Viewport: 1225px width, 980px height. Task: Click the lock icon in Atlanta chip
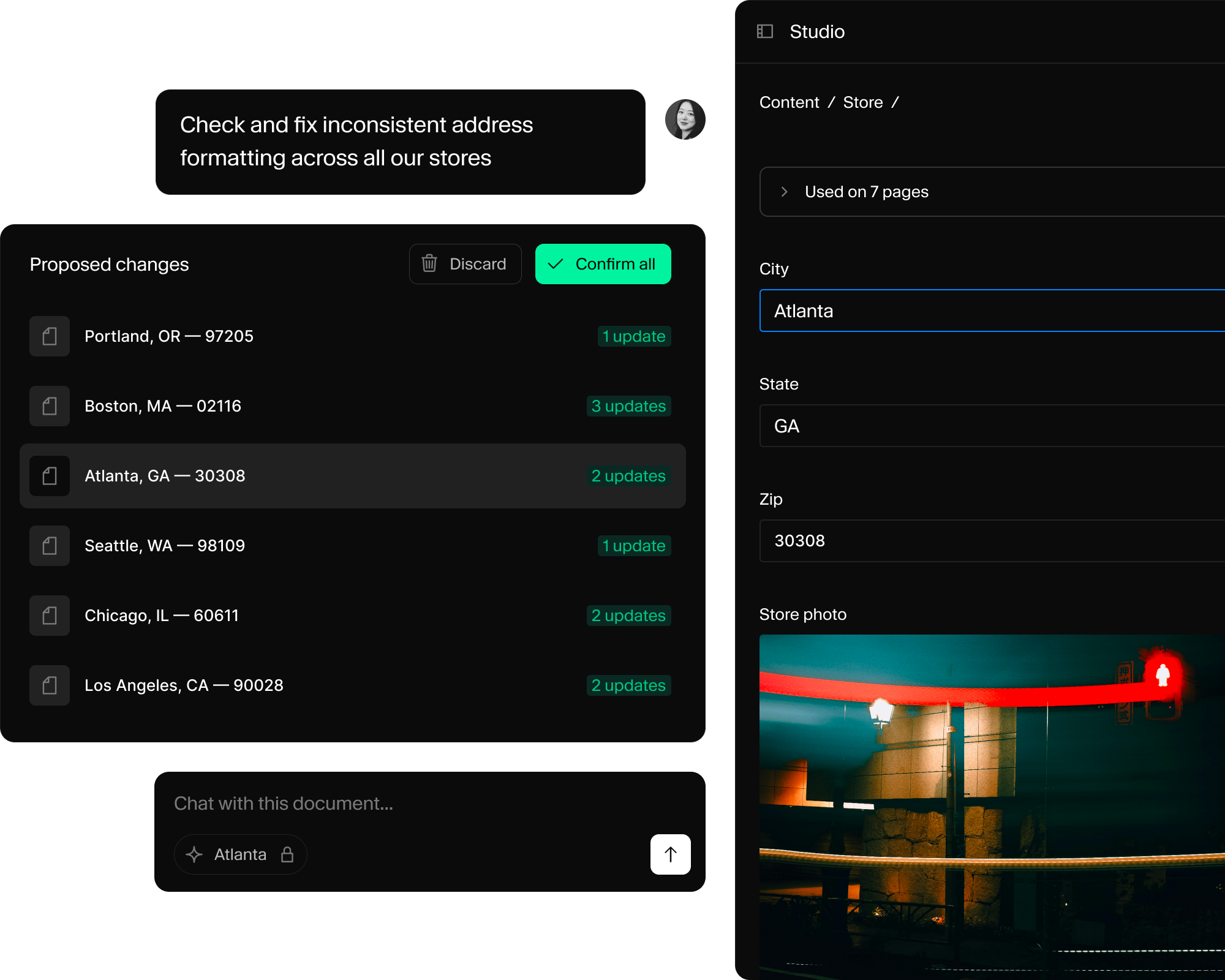coord(287,854)
